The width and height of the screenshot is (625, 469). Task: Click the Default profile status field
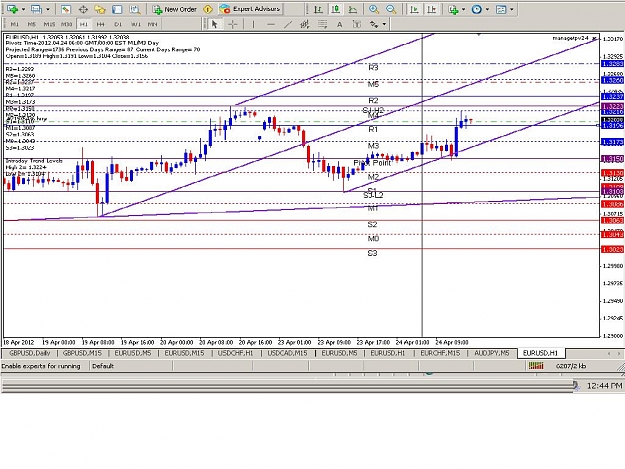click(103, 366)
